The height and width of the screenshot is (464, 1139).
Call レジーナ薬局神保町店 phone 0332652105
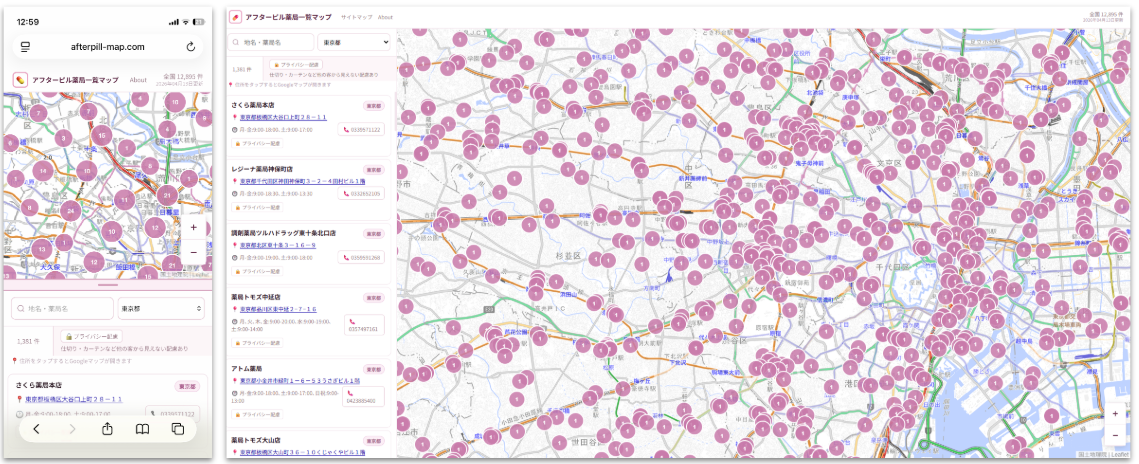361,194
